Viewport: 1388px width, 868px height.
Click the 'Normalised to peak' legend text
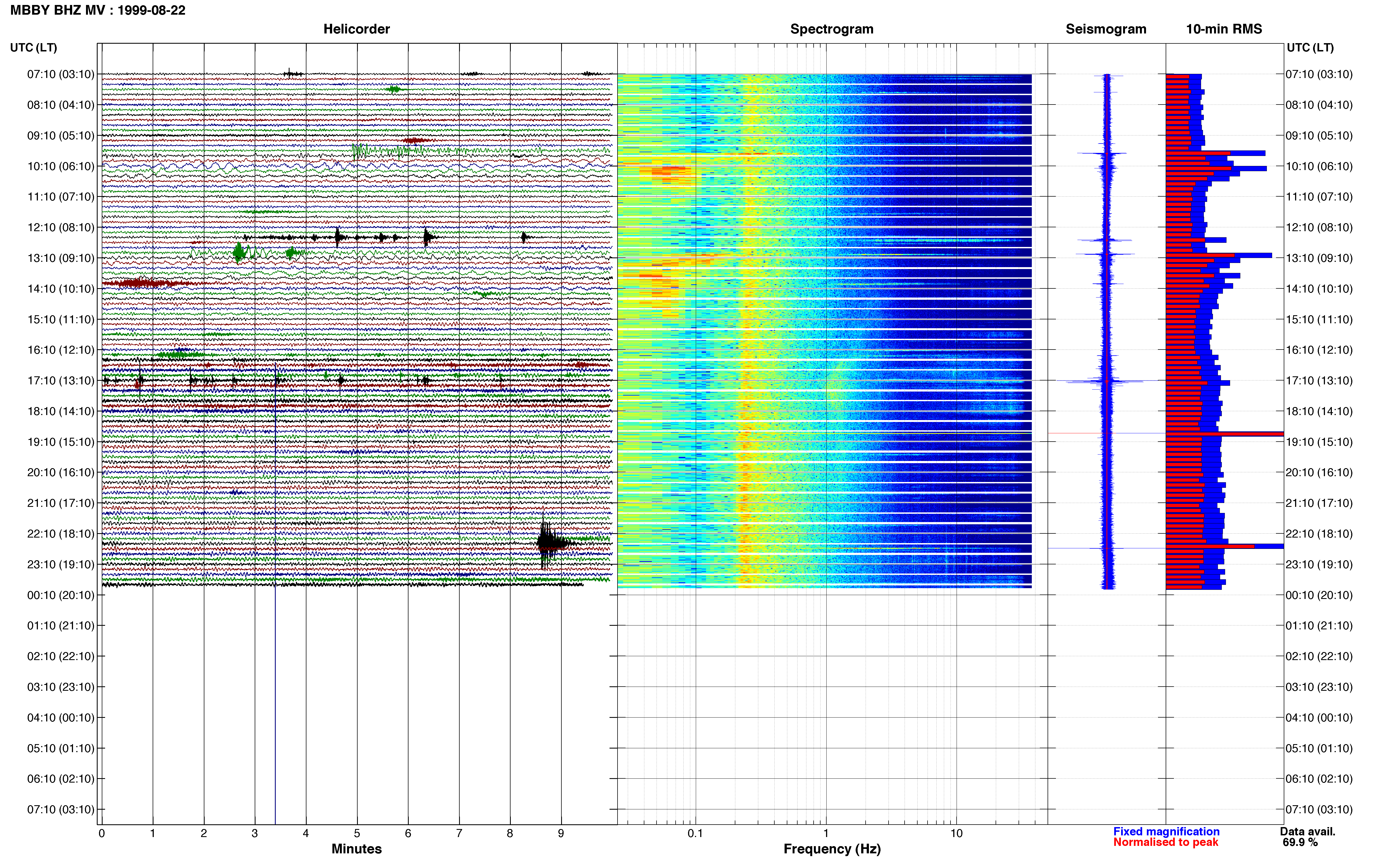(x=1165, y=843)
